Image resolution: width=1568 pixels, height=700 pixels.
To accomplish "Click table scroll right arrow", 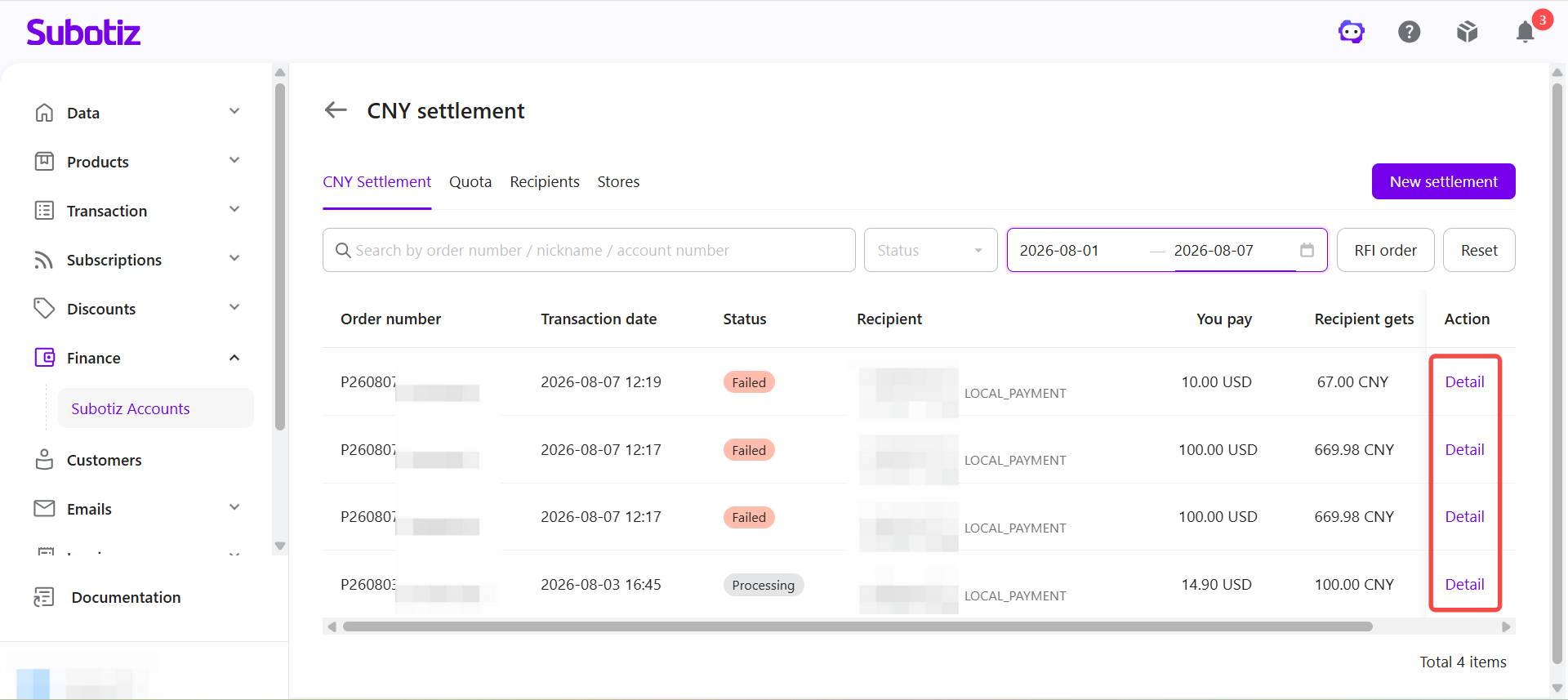I will (x=1506, y=626).
